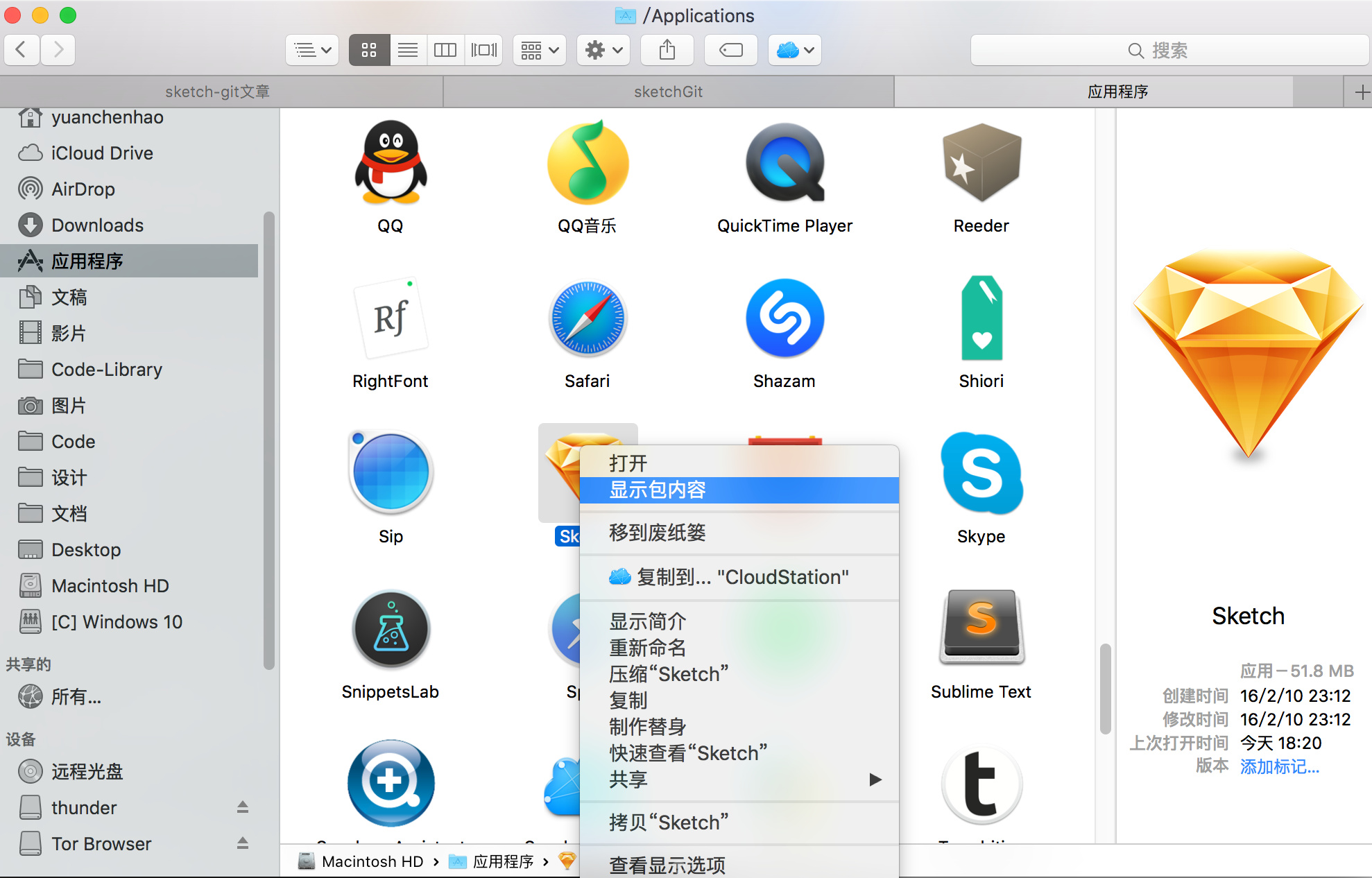Click the 搜索 search field
The image size is (1372, 878).
1169,50
